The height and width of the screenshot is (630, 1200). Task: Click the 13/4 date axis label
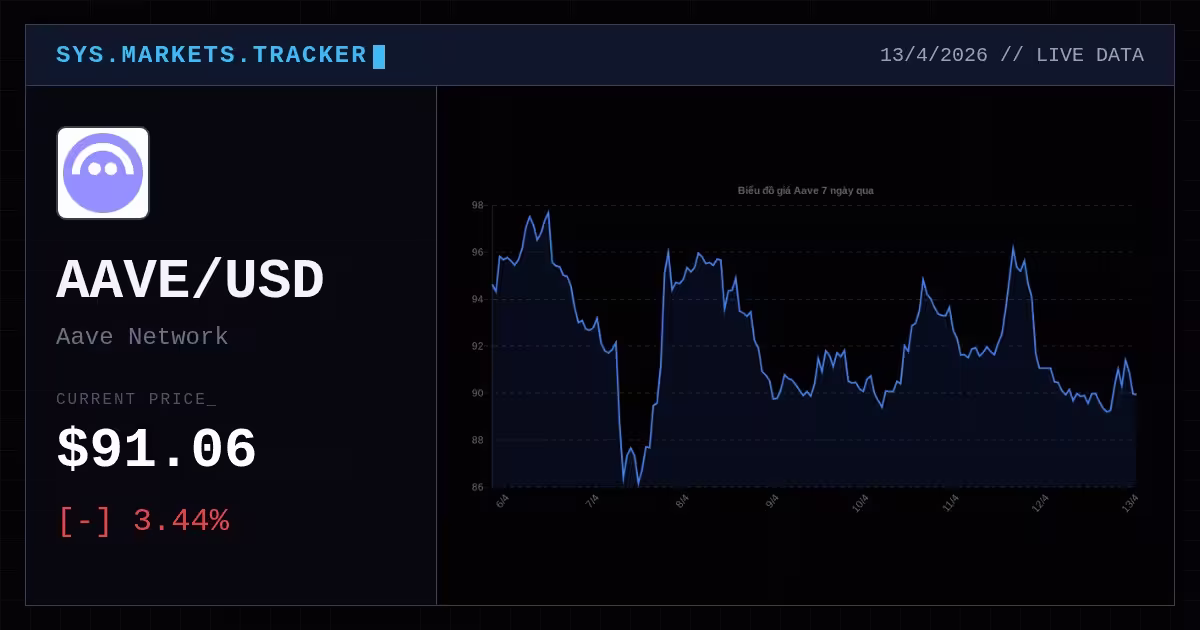tap(1130, 502)
